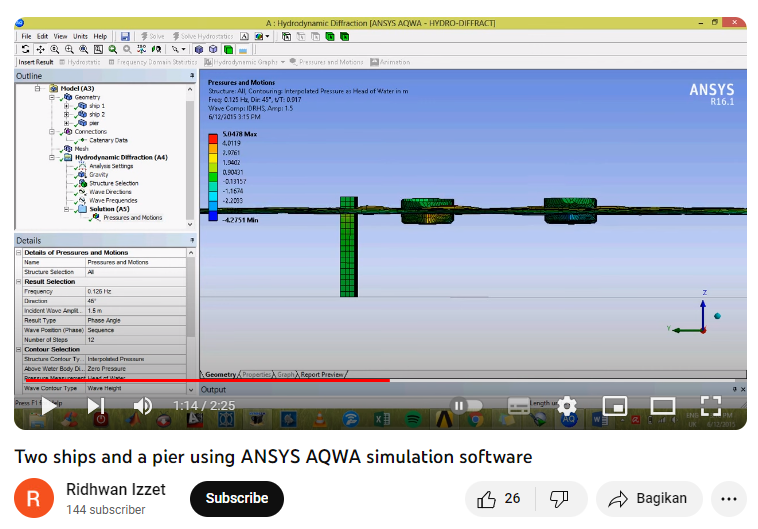Open the Hydrodynamic Graphs dropdown arrow

click(x=283, y=62)
